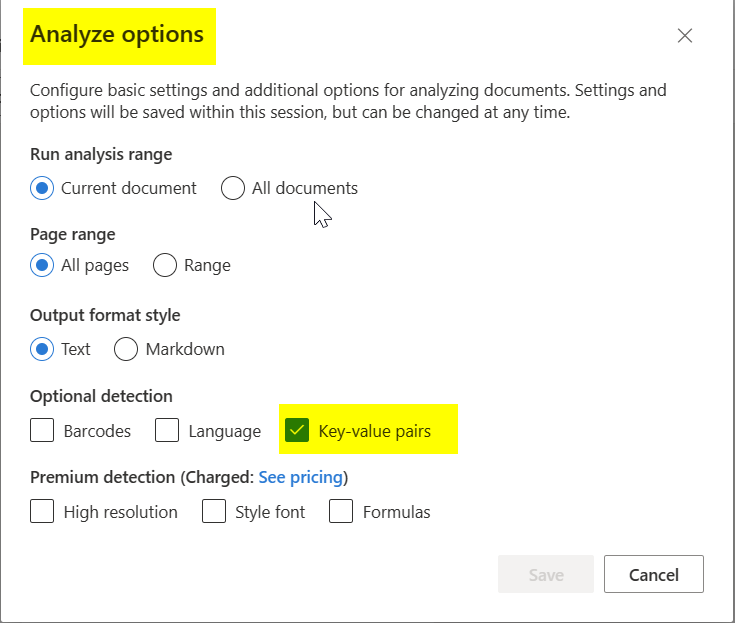
Task: Enable High resolution premium detection
Action: (x=42, y=511)
